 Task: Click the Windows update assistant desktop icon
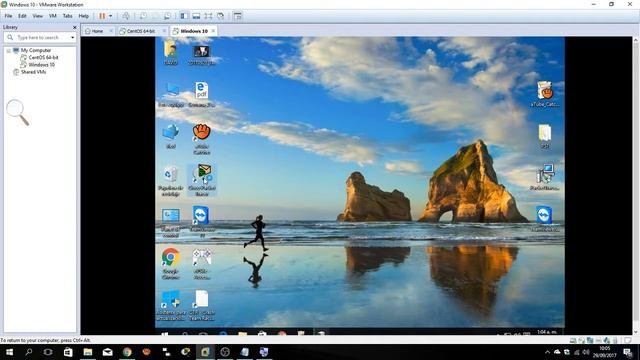(171, 305)
